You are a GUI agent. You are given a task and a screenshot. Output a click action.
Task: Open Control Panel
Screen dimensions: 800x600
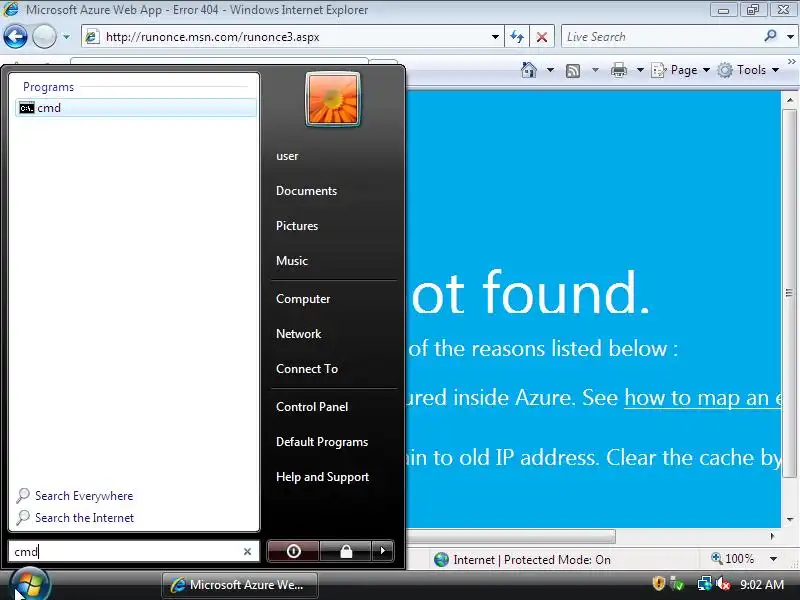click(x=312, y=407)
